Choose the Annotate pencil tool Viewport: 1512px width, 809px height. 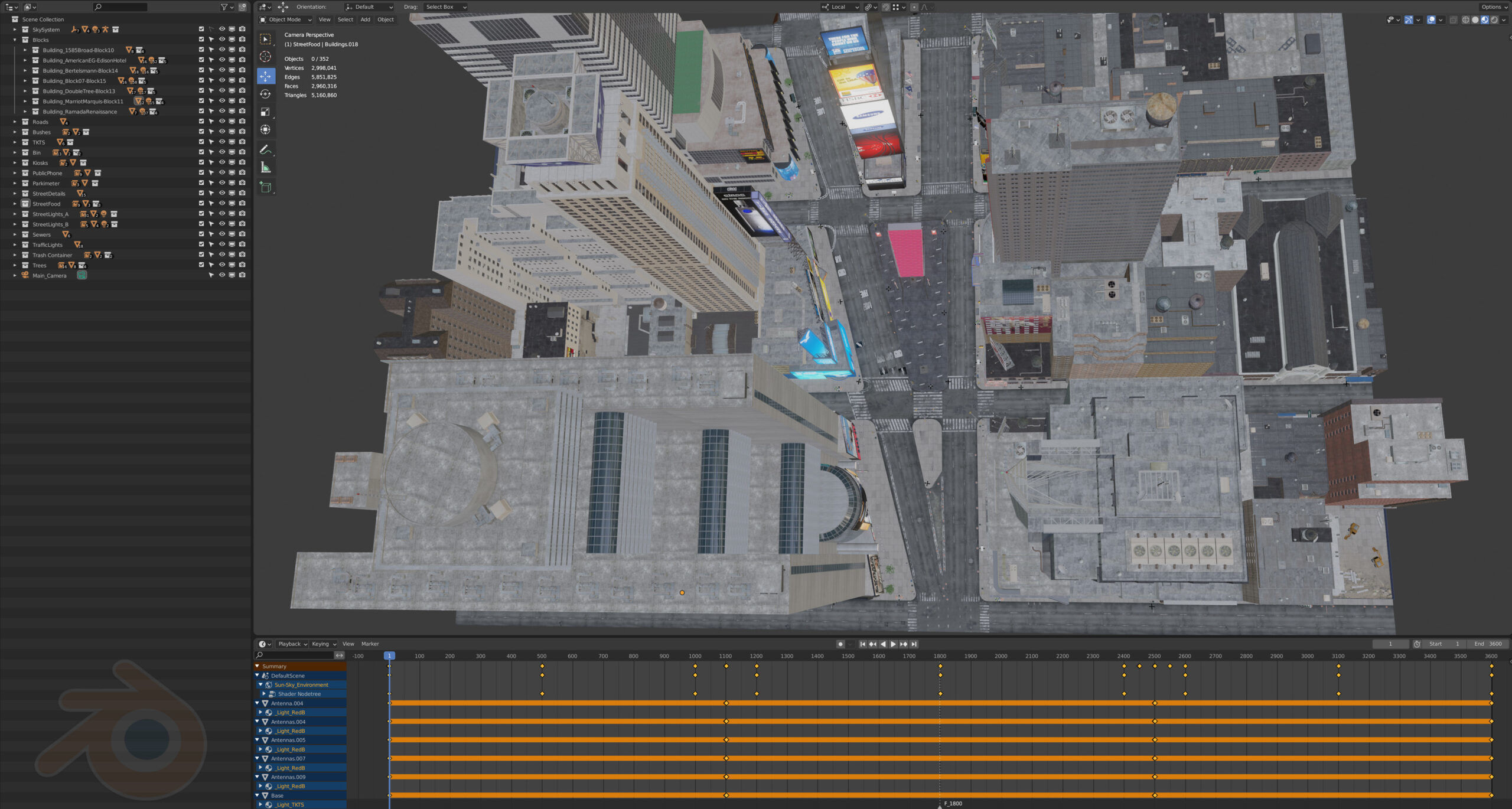[265, 149]
